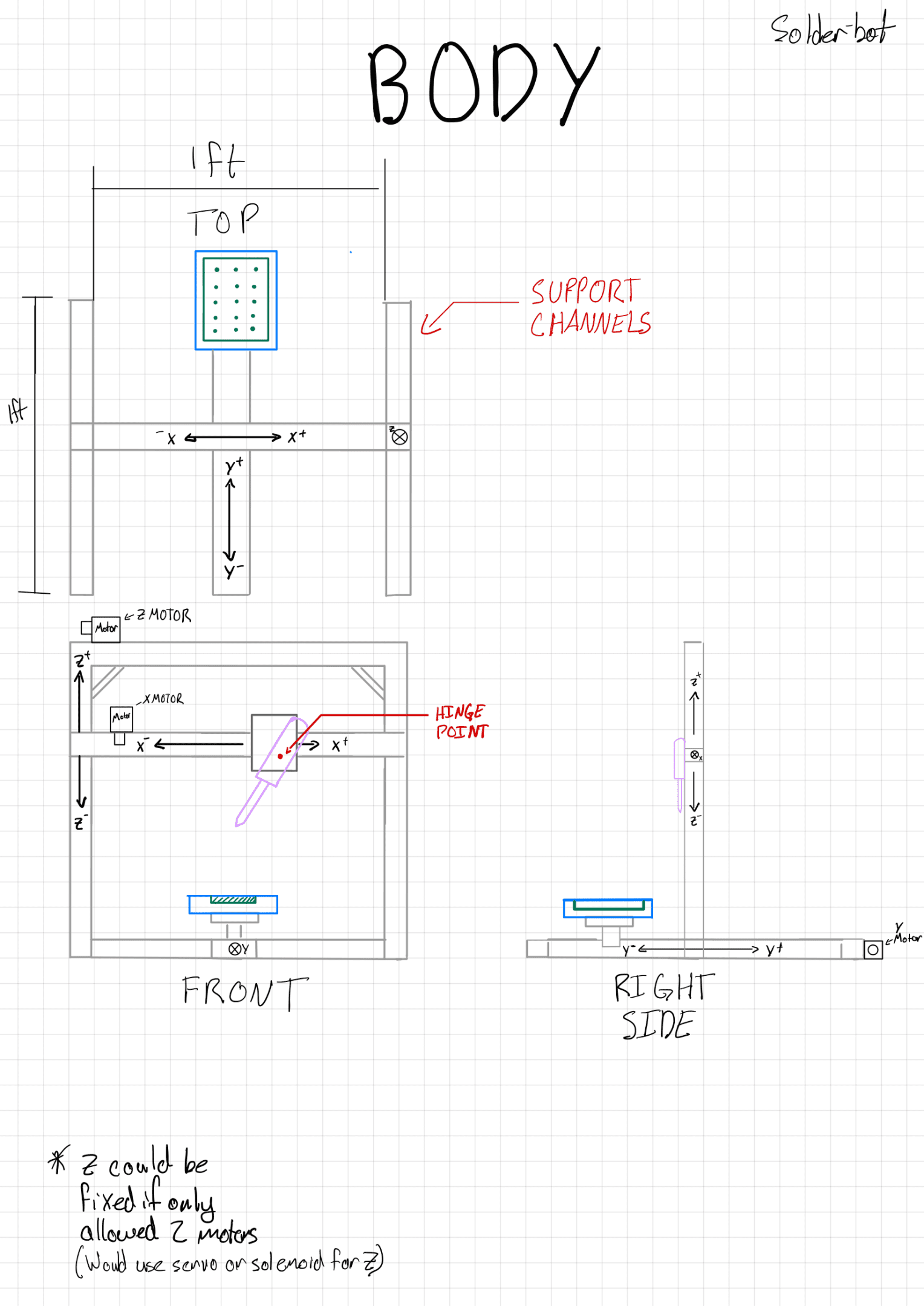924x1306 pixels.
Task: Select the blue board holder in front view
Action: tap(233, 905)
